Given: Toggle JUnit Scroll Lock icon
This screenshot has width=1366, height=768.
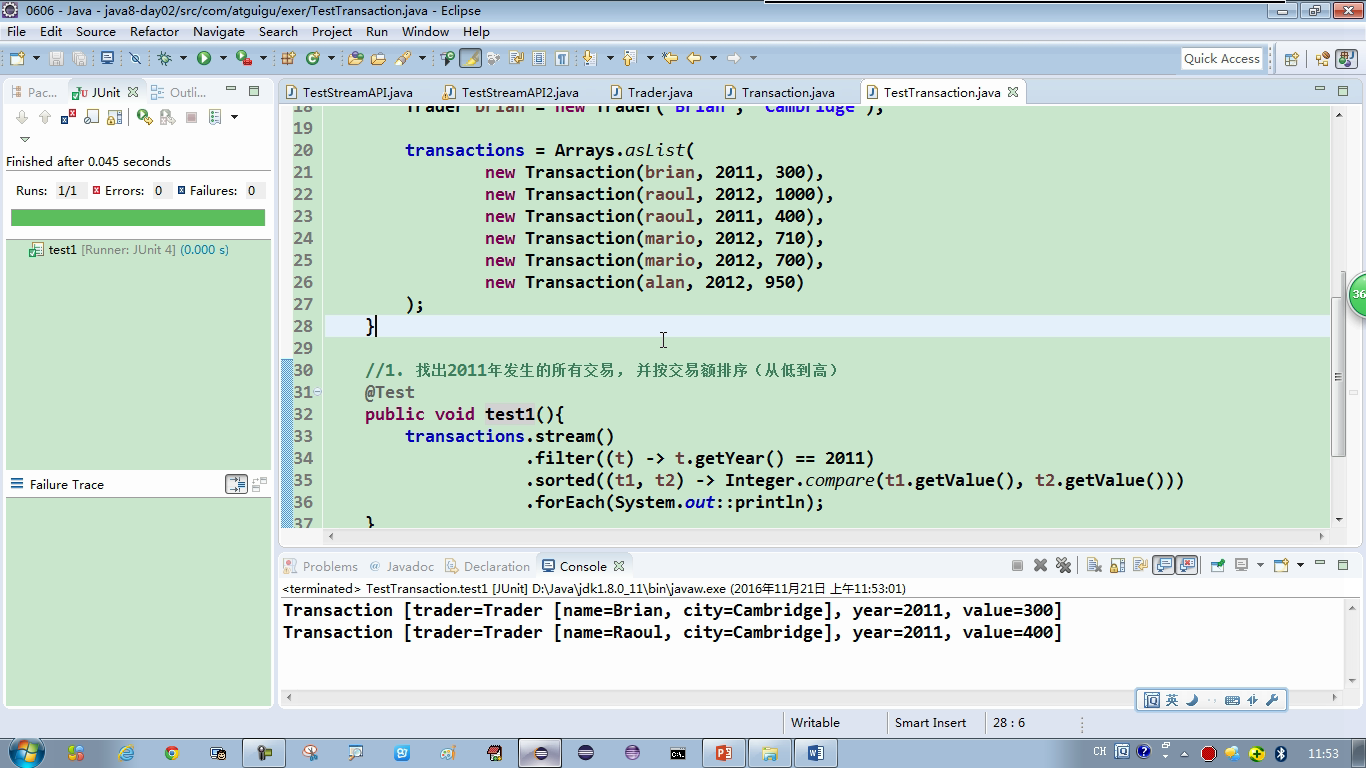Looking at the screenshot, I should coord(114,117).
